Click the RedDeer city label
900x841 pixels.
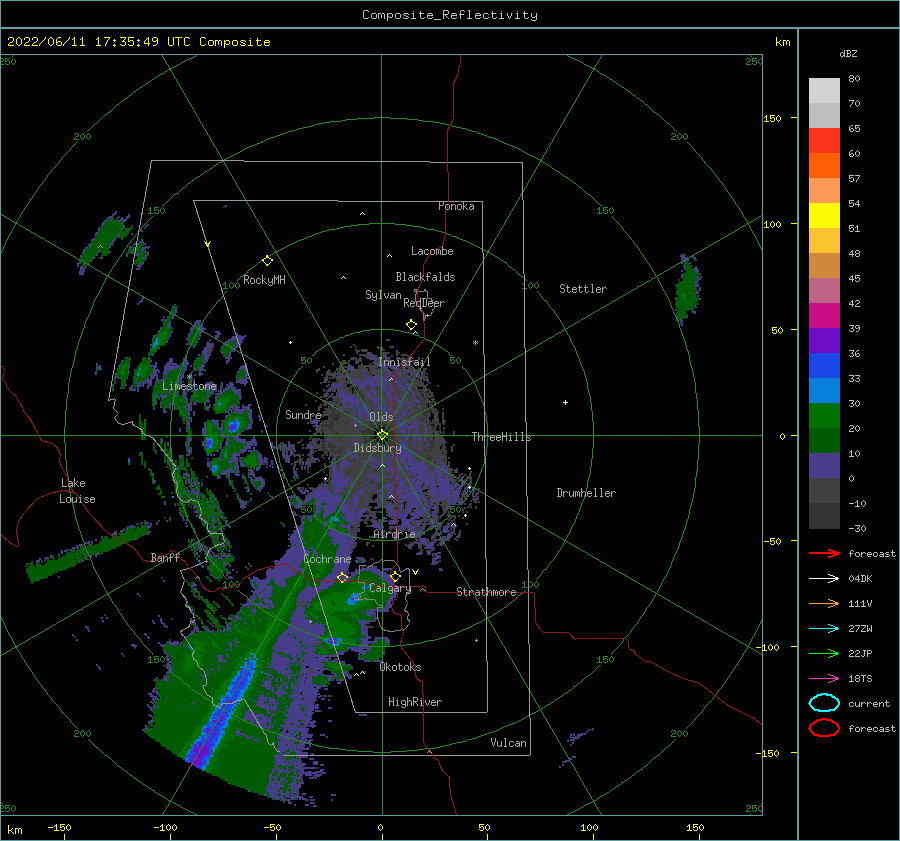click(x=424, y=303)
